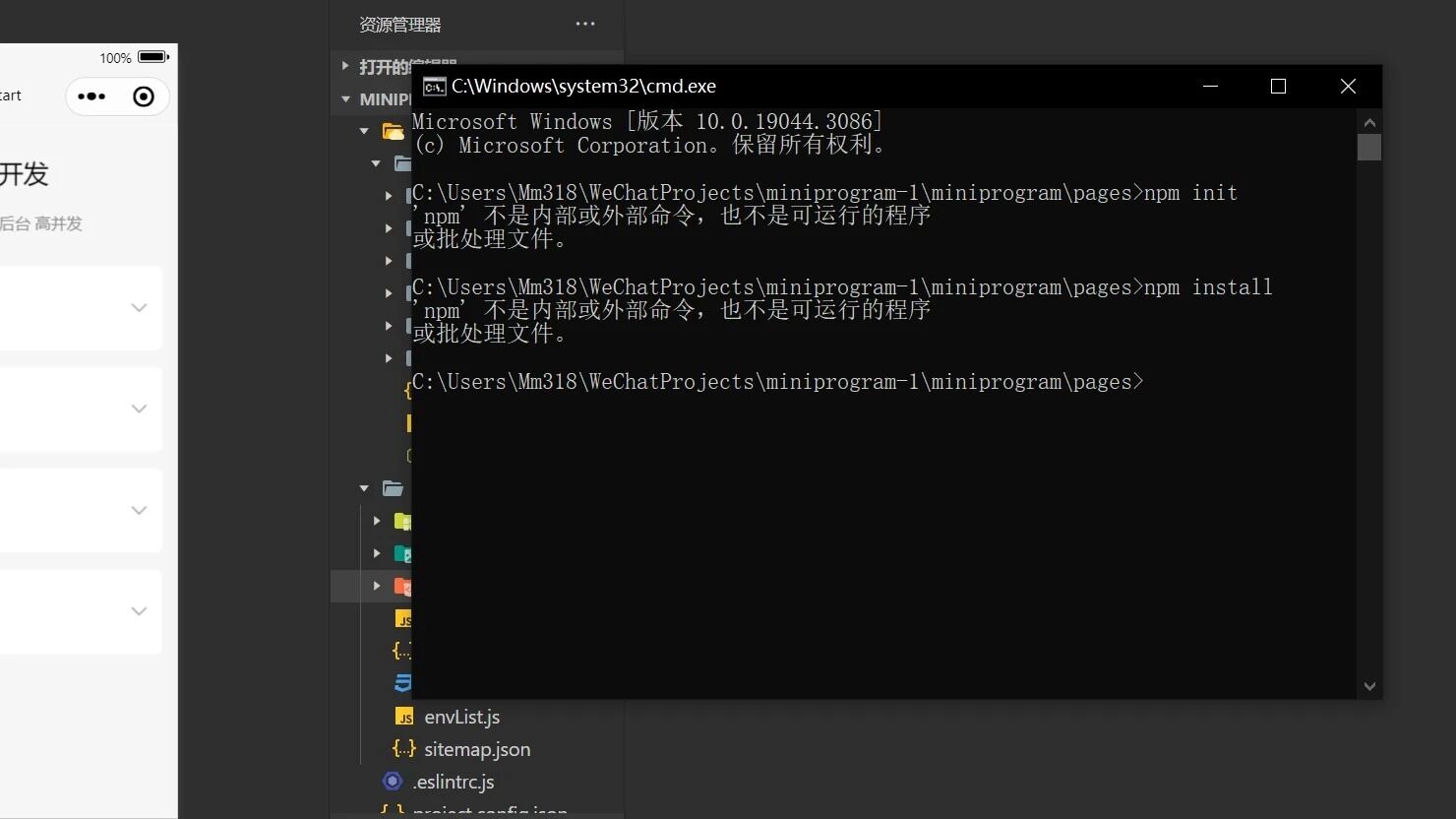The width and height of the screenshot is (1456, 819).
Task: Click the 后台 高并发 subtitle text
Action: 40,223
